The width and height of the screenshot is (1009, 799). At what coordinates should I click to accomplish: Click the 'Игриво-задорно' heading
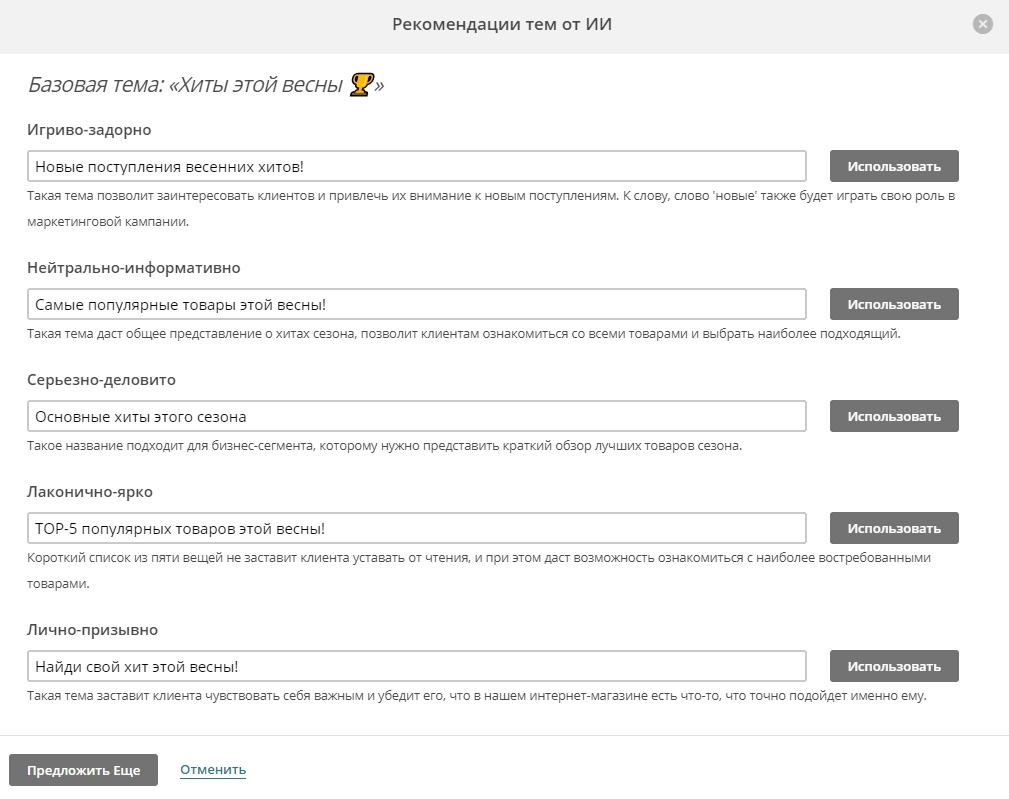coord(89,130)
